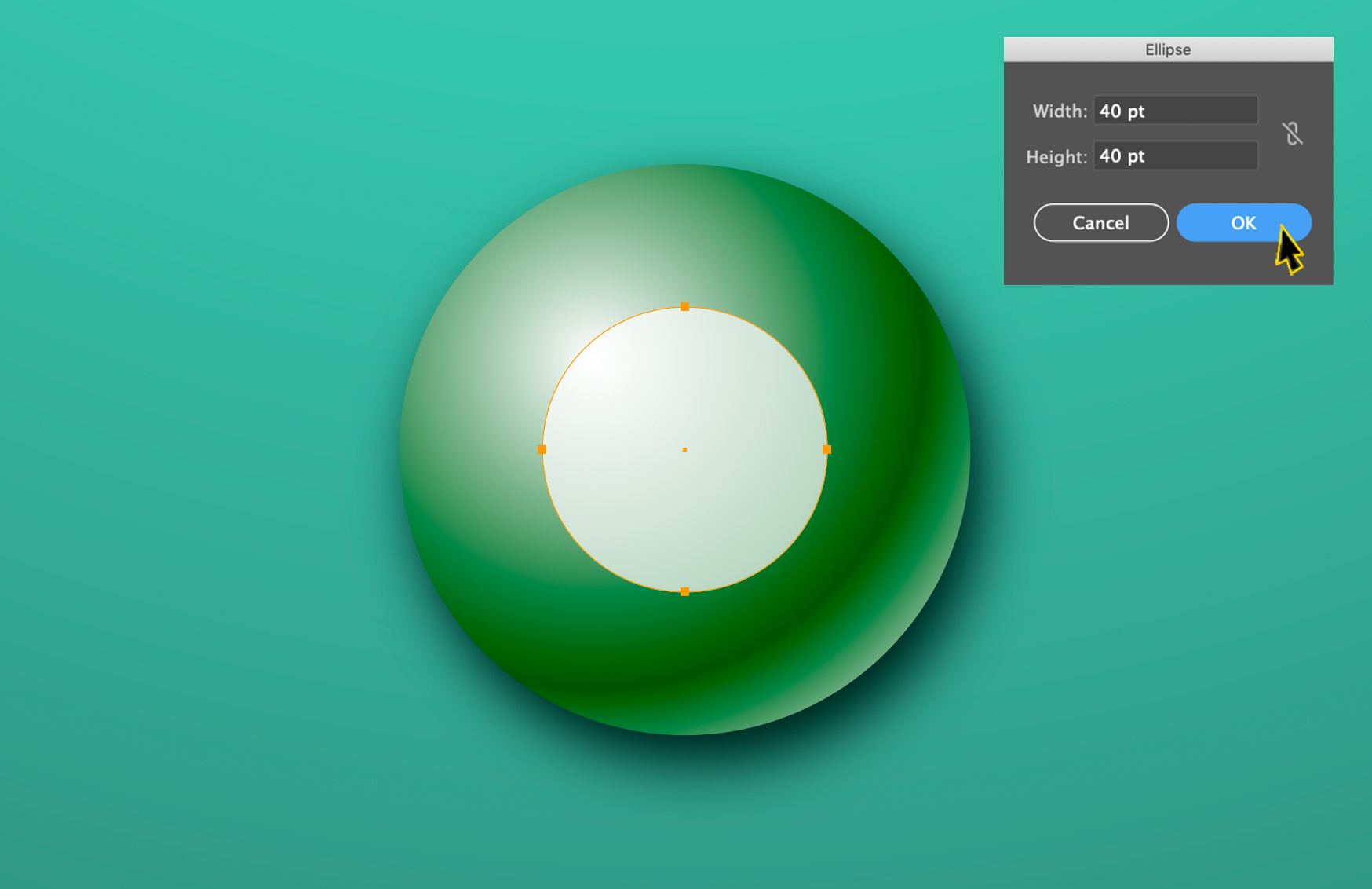Select the top anchor point of the circle
The image size is (1372, 889).
click(685, 307)
